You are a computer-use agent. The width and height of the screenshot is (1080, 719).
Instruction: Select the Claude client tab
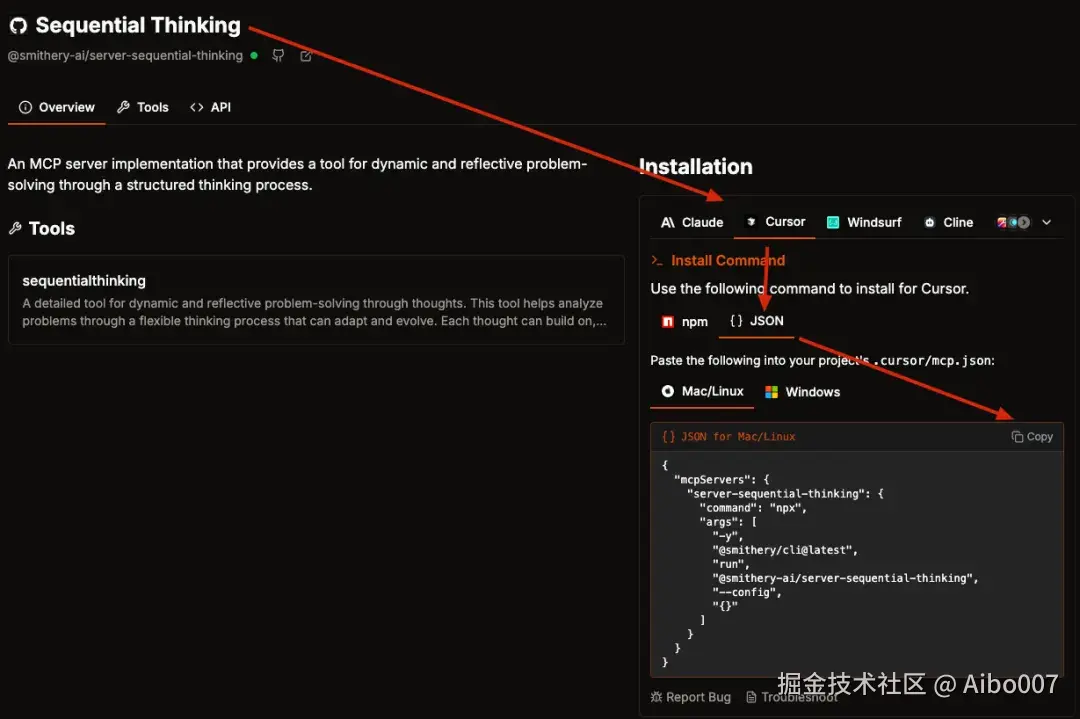pos(692,222)
